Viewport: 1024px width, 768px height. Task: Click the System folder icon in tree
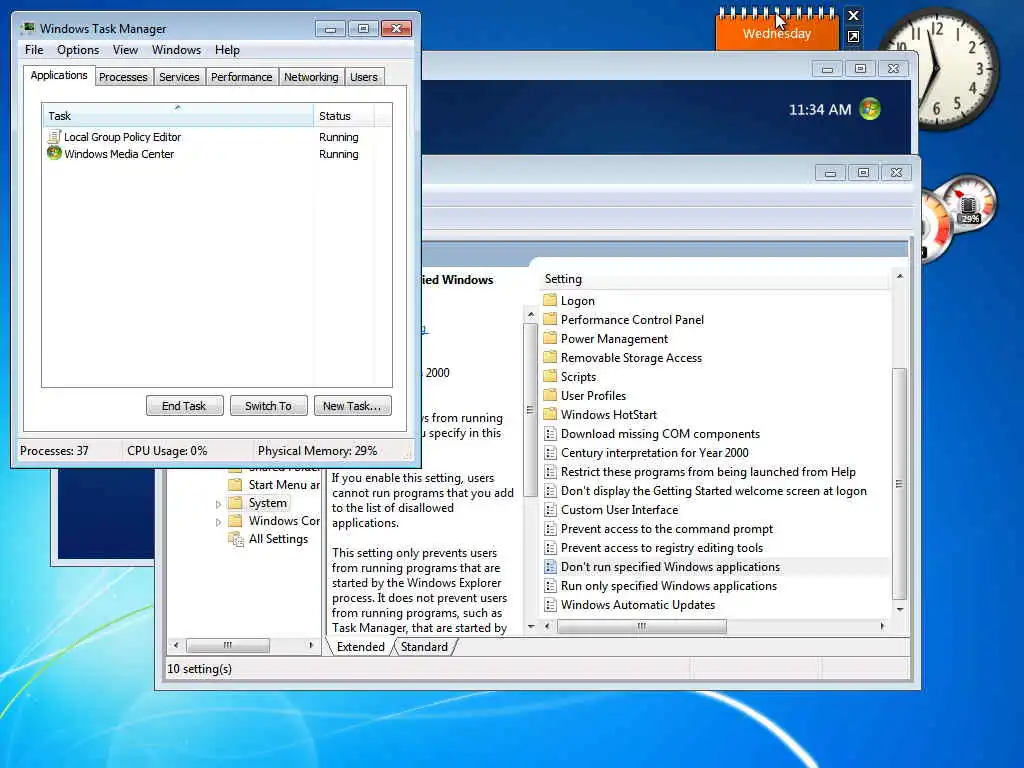coord(235,503)
